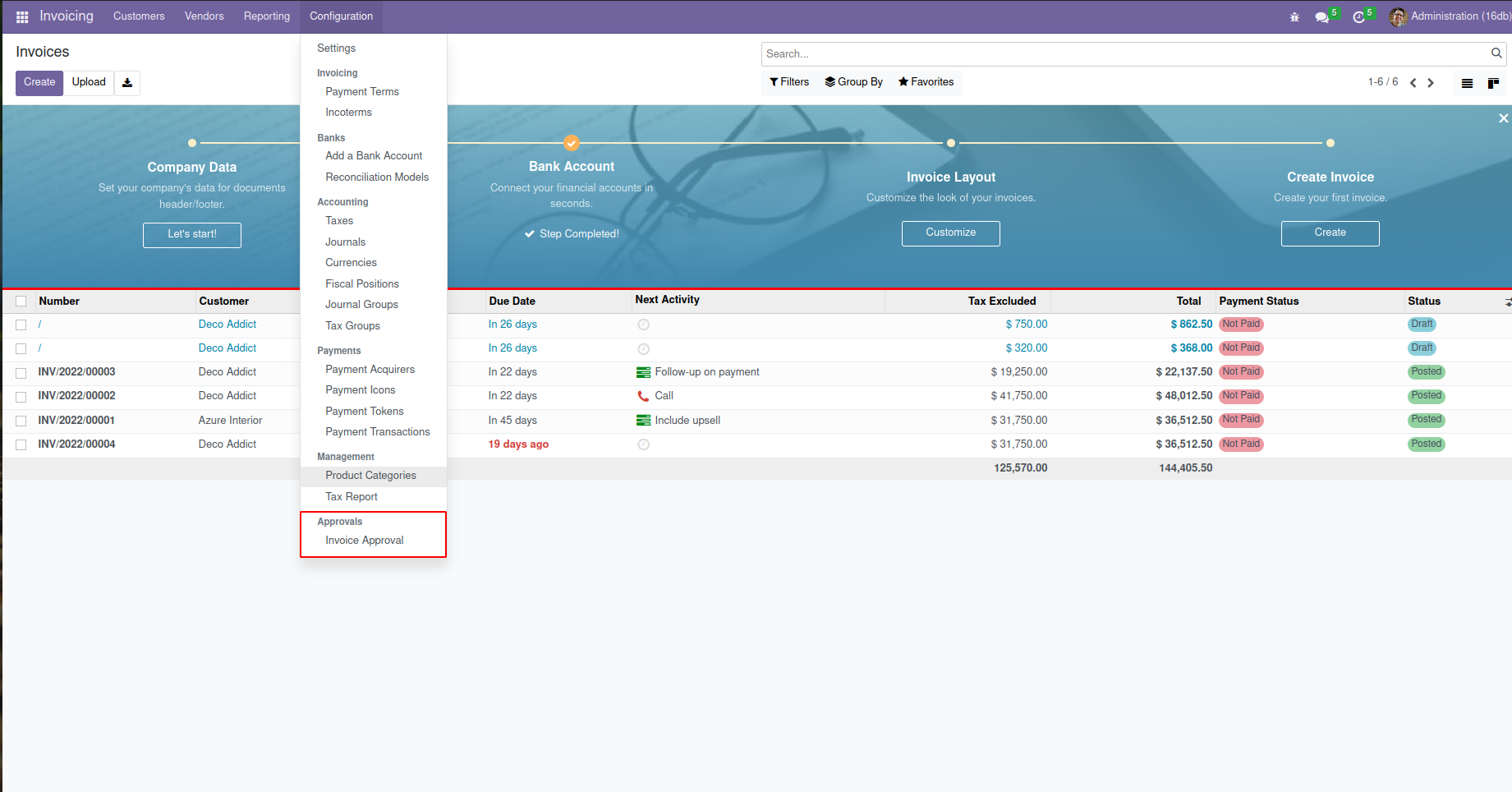This screenshot has width=1512, height=792.
Task: Click the download import icon button
Action: (x=127, y=83)
